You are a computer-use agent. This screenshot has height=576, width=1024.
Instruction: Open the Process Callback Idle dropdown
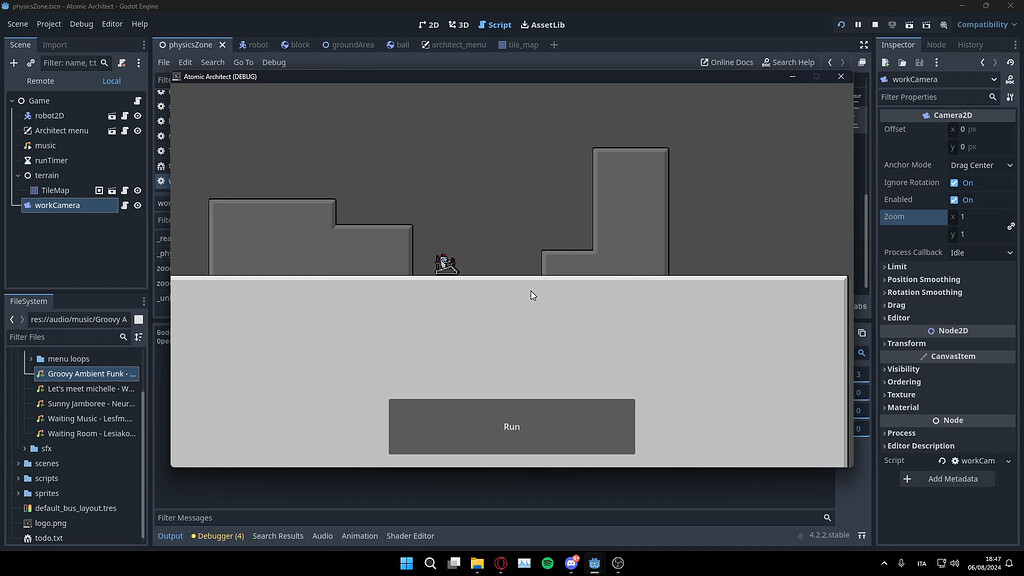pyautogui.click(x=980, y=252)
